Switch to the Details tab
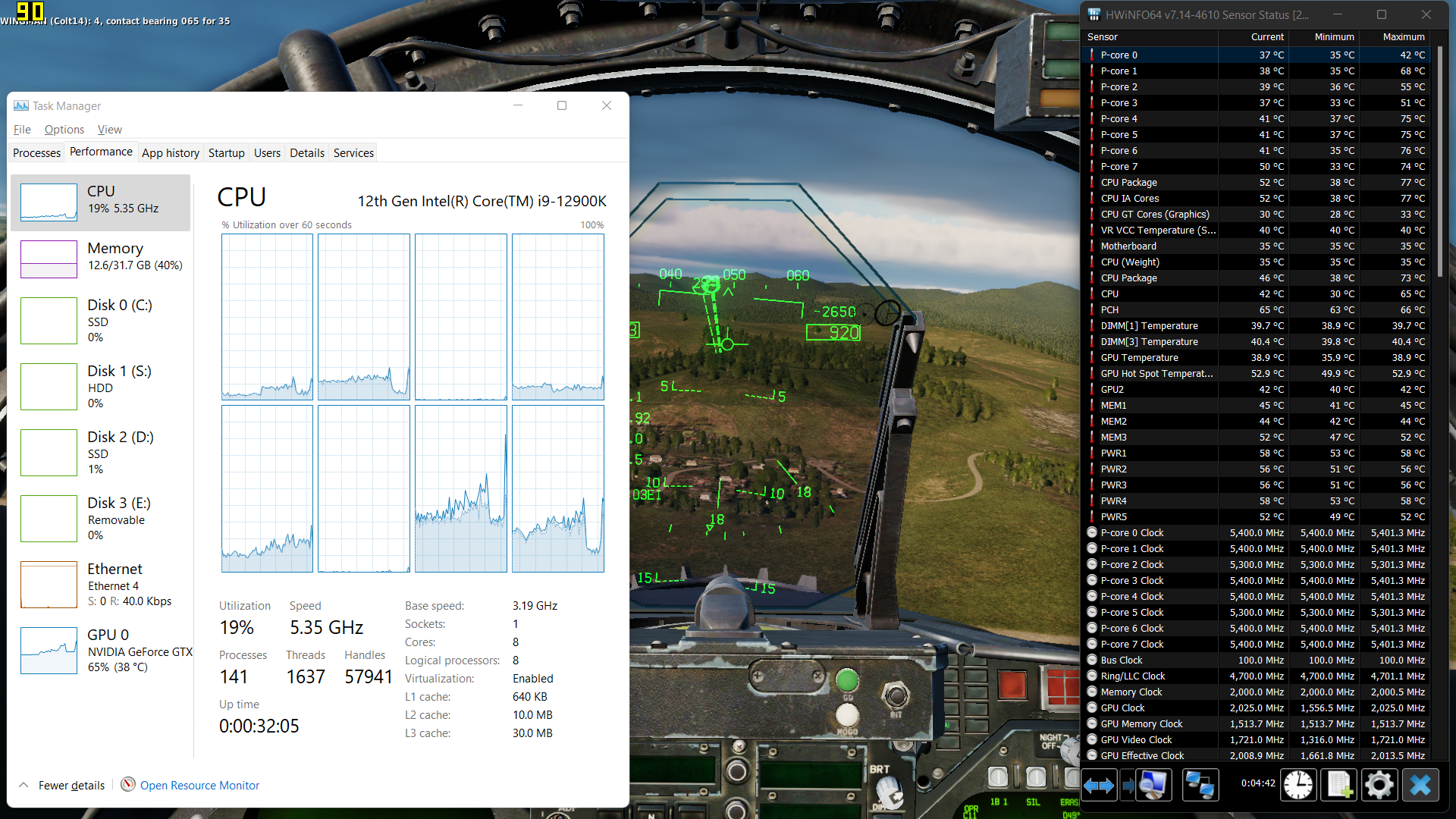This screenshot has height=819, width=1456. tap(307, 152)
